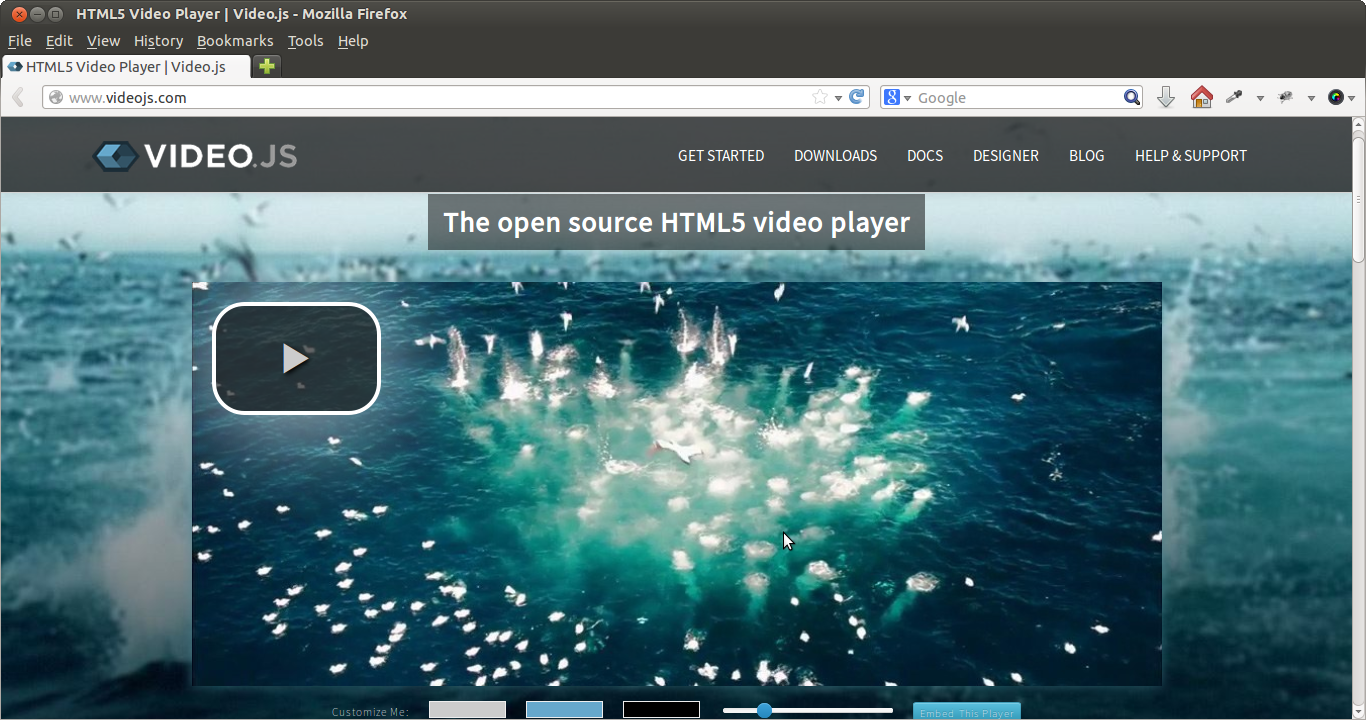Open the Google search magnifier icon
Screen dimensions: 1366x720
pyautogui.click(x=1131, y=97)
